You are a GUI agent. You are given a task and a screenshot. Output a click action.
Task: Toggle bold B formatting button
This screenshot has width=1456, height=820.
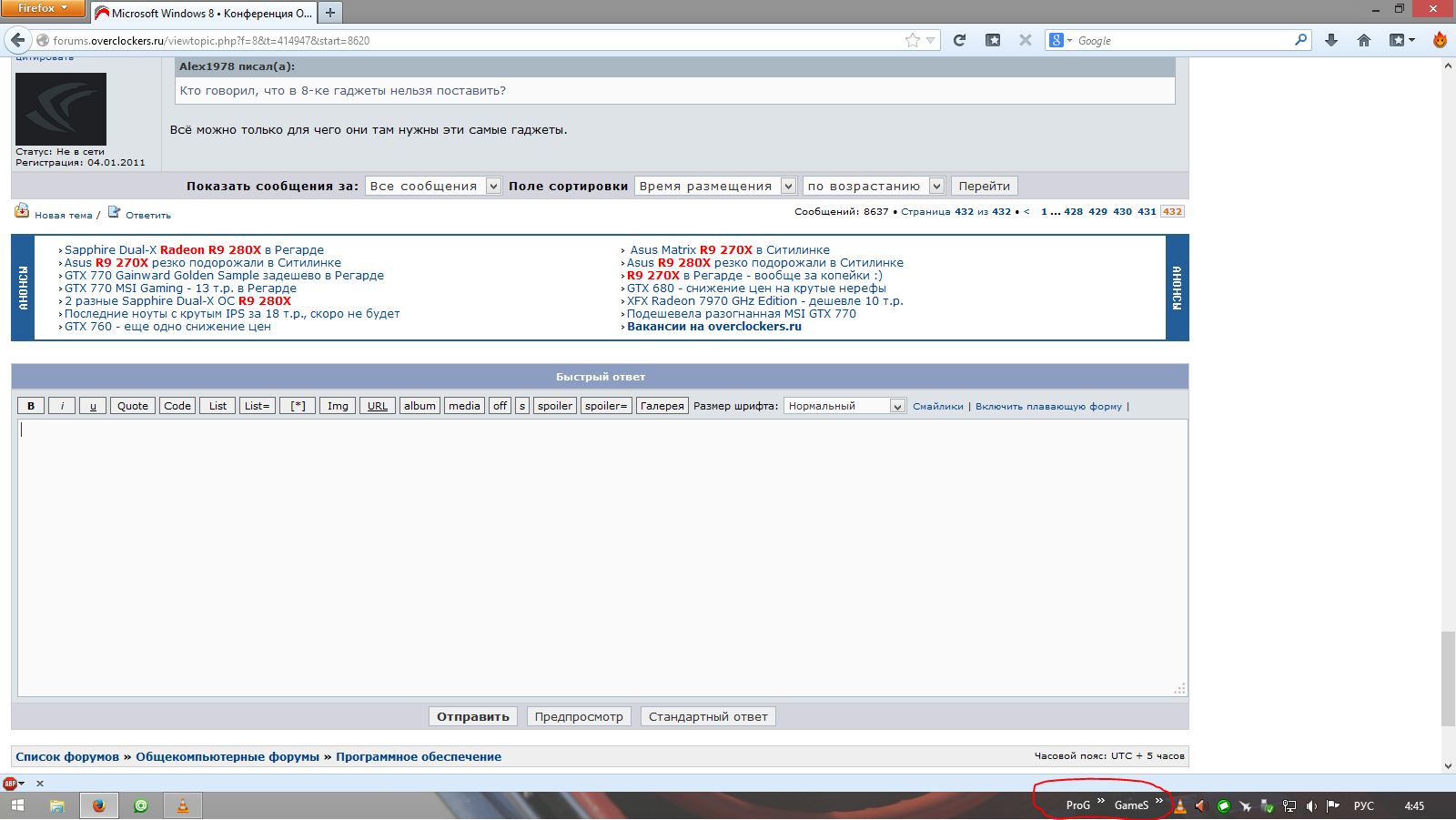pyautogui.click(x=31, y=406)
